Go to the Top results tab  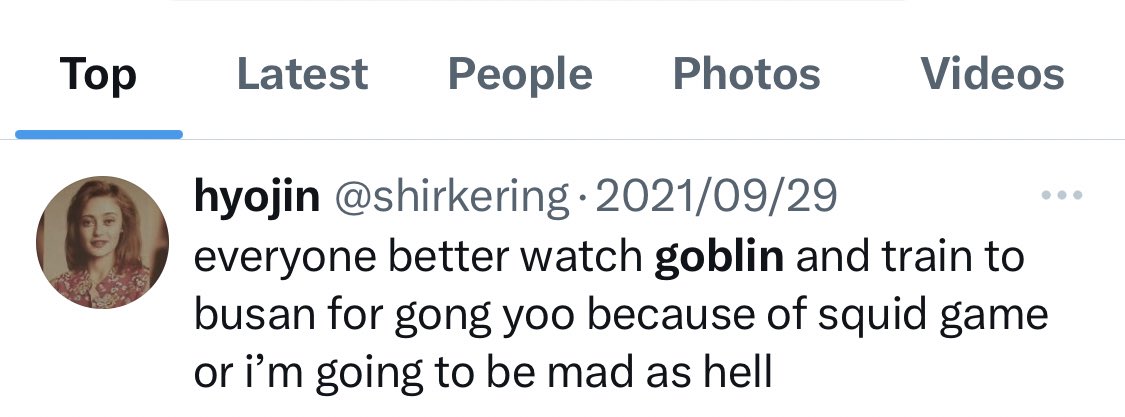tap(98, 75)
